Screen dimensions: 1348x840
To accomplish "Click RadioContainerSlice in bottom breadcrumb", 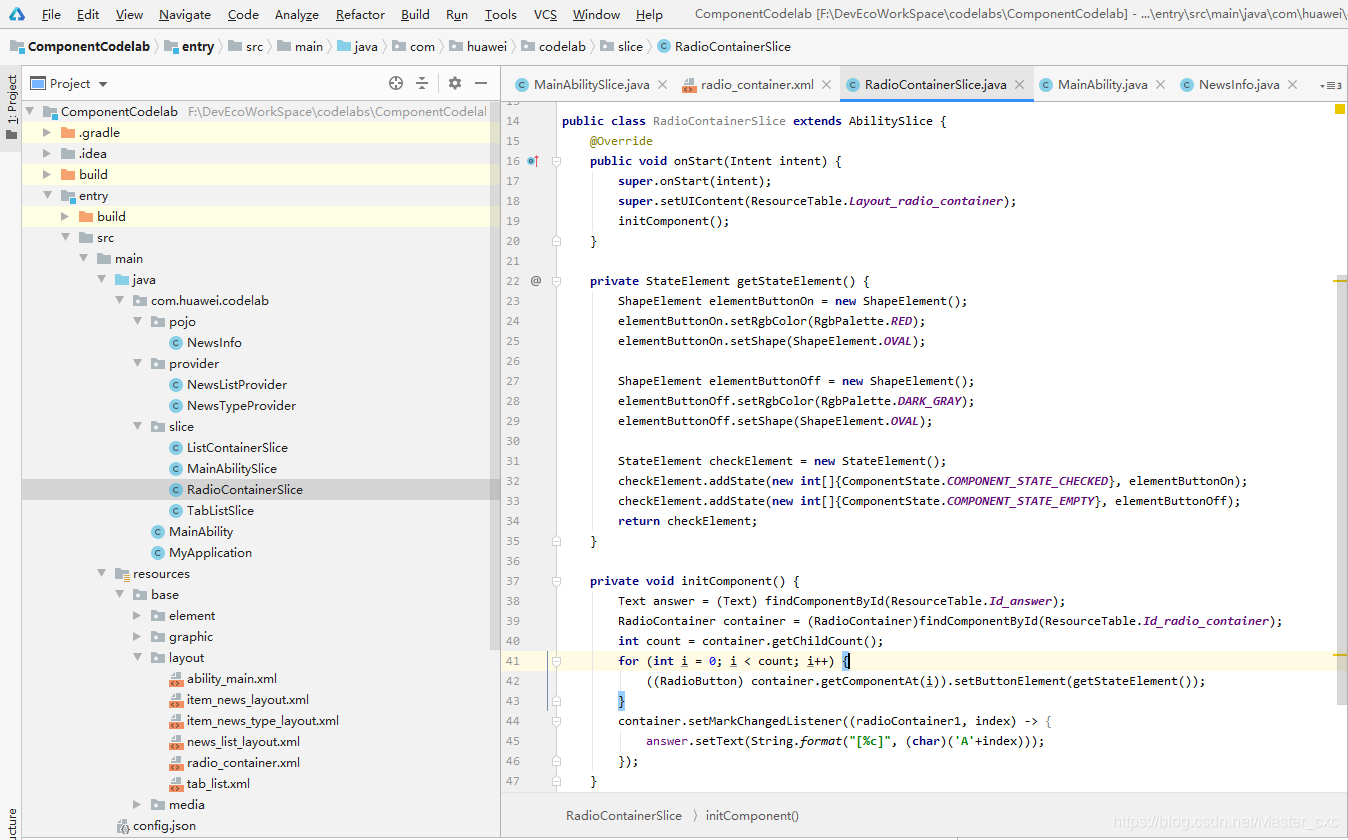I will click(x=624, y=815).
